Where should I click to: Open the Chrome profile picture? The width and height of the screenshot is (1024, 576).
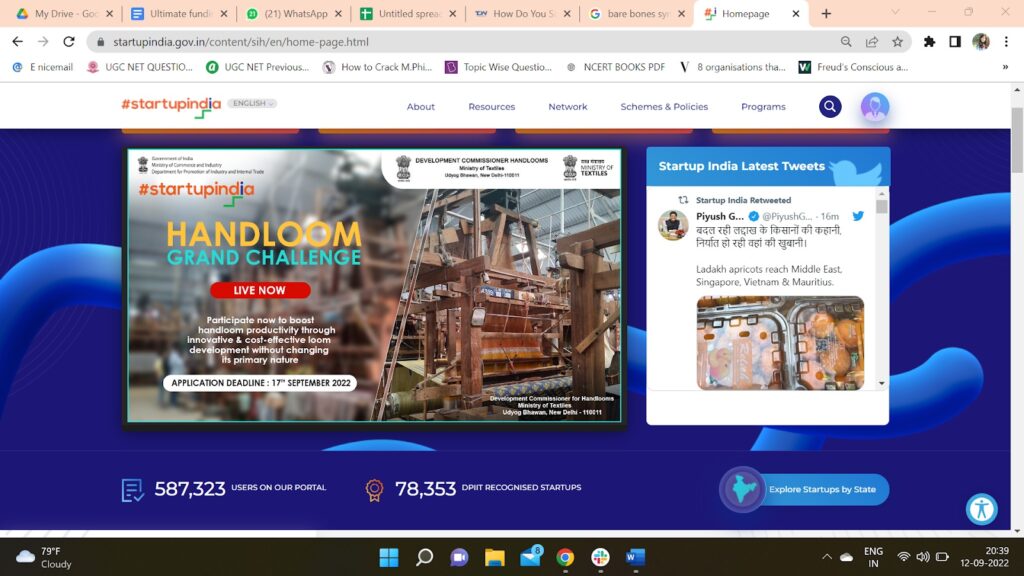[981, 42]
